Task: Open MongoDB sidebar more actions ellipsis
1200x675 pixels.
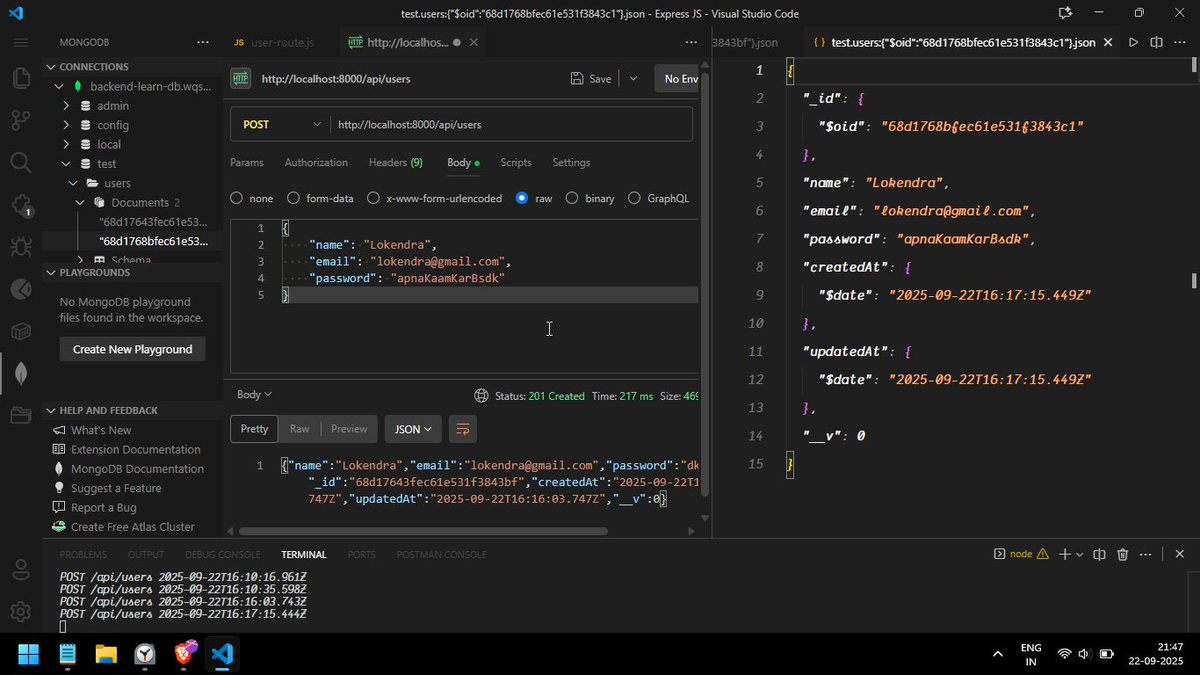Action: point(203,43)
